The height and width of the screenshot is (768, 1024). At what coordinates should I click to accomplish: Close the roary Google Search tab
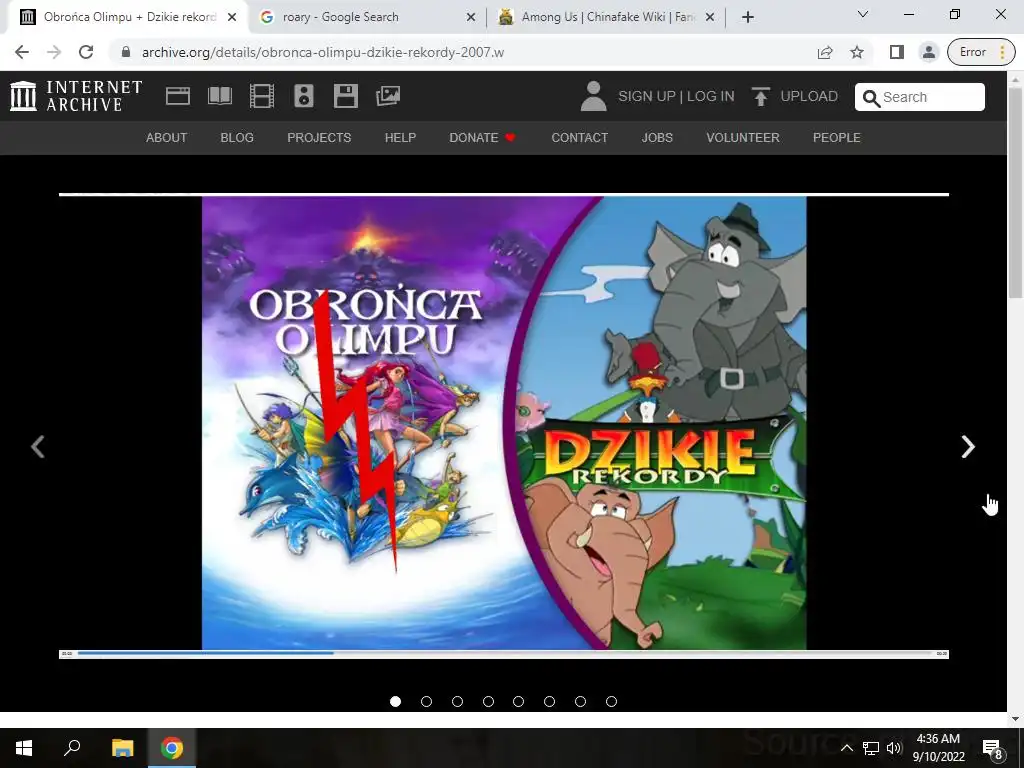(x=470, y=17)
